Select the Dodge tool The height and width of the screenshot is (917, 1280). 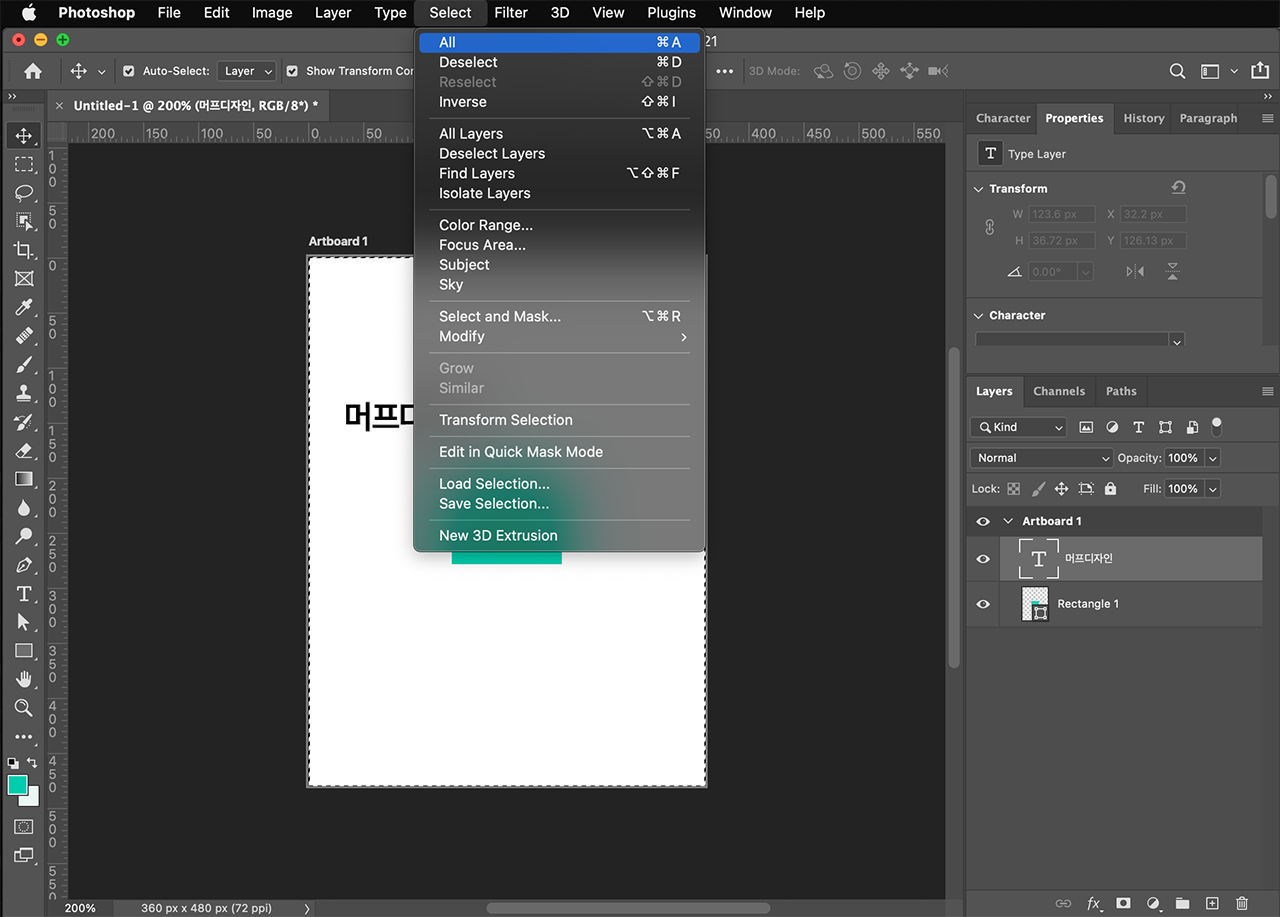[x=24, y=536]
